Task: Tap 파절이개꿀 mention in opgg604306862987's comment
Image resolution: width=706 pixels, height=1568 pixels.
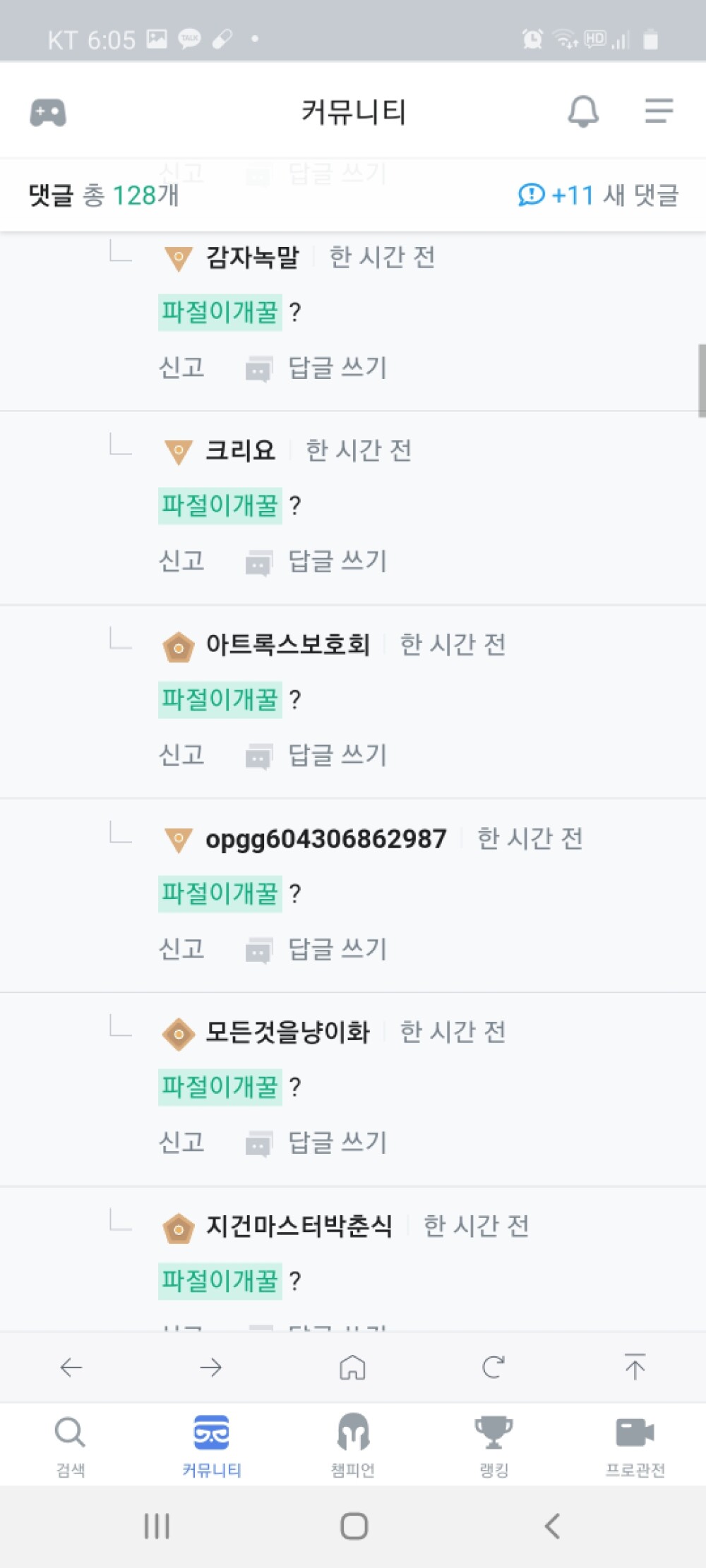Action: (220, 893)
